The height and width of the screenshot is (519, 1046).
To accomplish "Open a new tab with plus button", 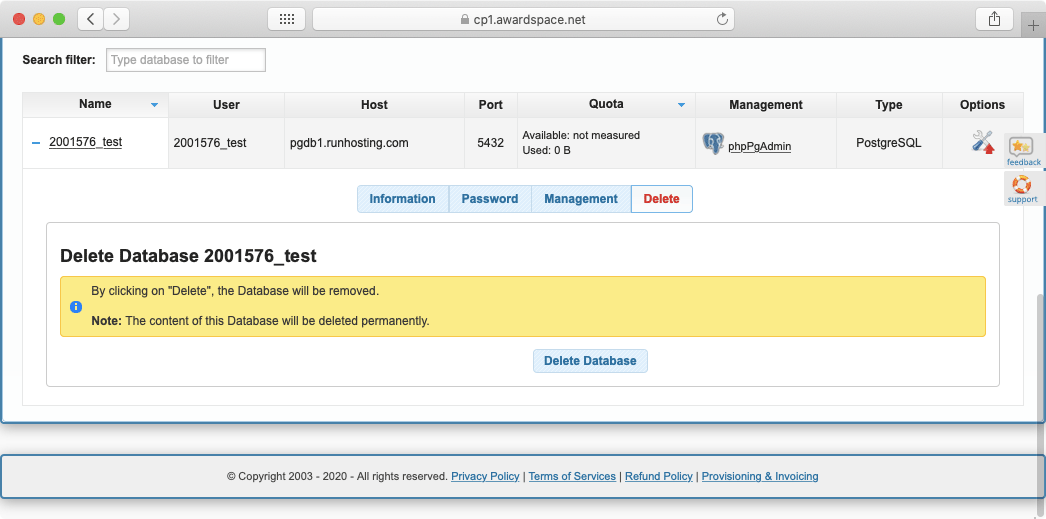I will click(x=1033, y=26).
